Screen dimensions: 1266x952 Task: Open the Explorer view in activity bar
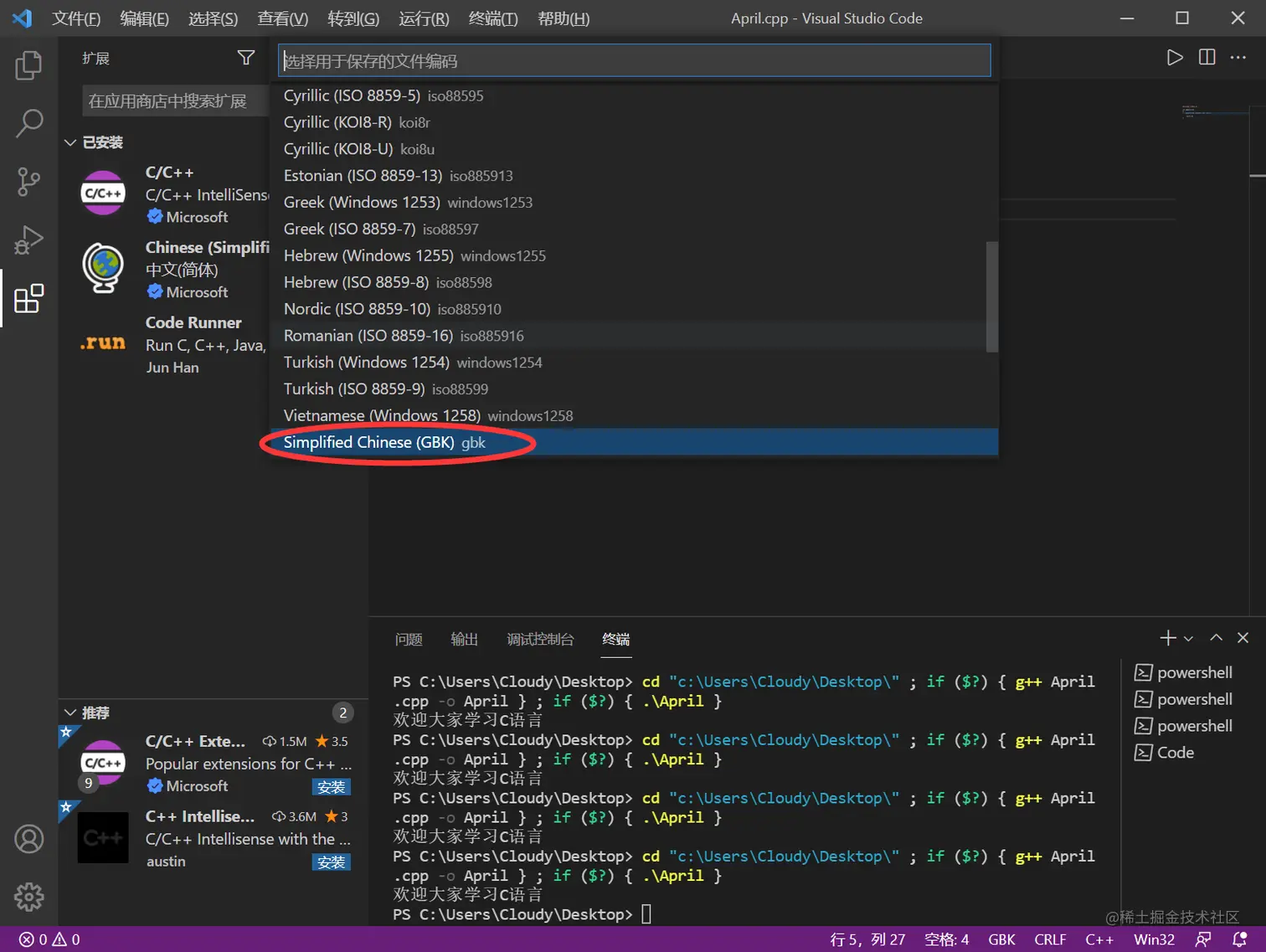tap(28, 65)
